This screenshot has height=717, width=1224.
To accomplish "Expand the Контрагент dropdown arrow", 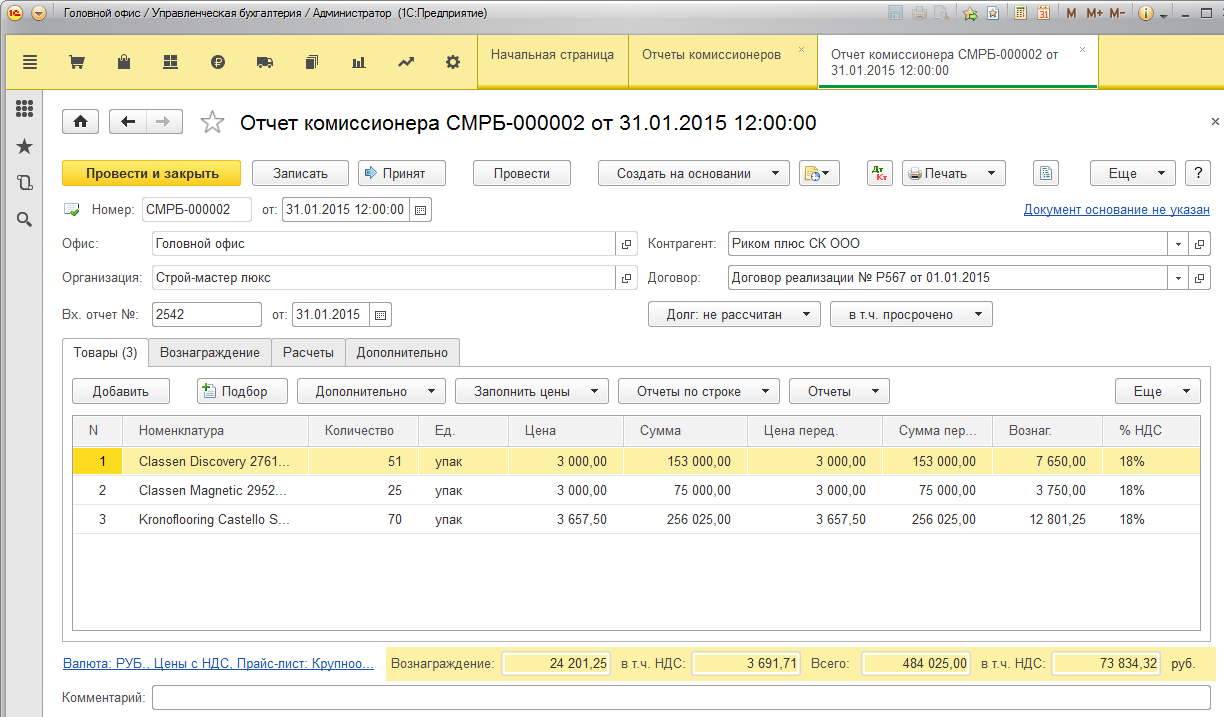I will 1179,244.
